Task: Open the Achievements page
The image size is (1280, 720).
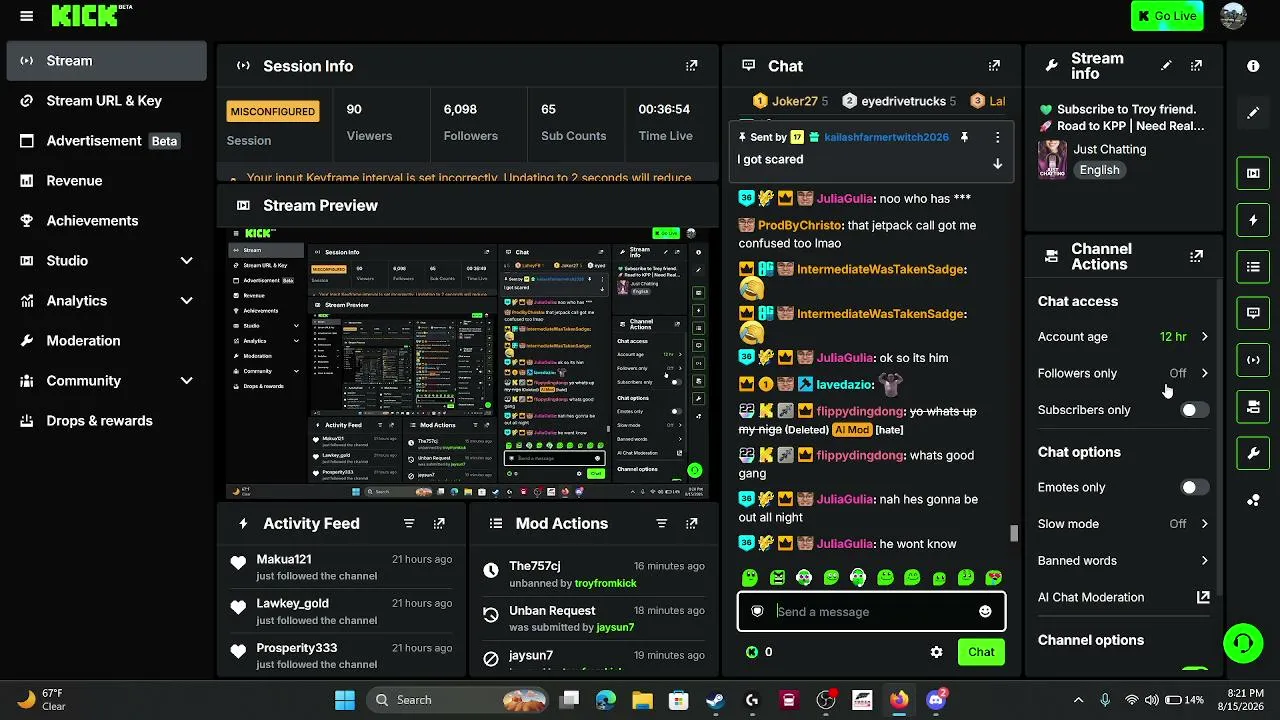Action: (x=106, y=221)
